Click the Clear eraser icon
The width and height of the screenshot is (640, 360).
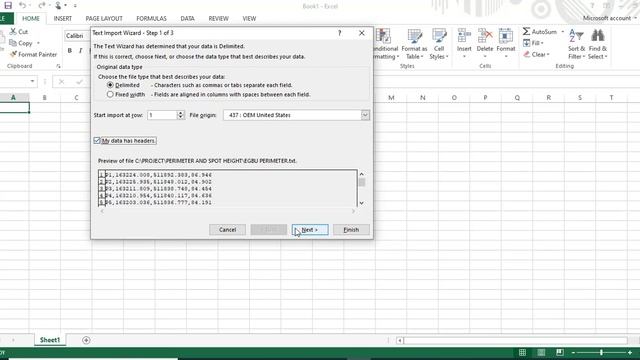click(527, 54)
